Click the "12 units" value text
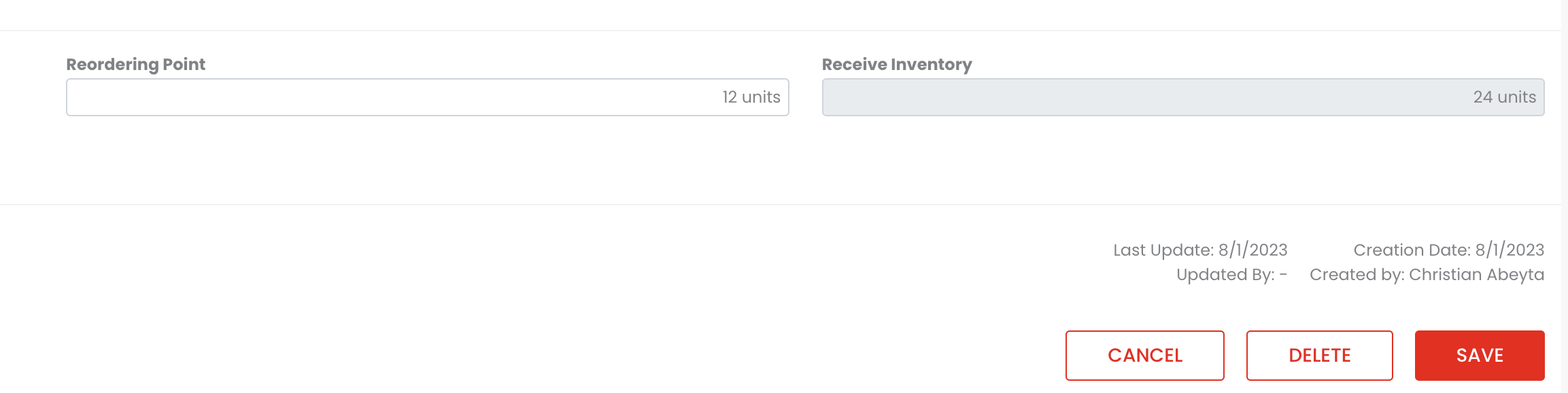Screen dimensions: 1568x393 (751, 97)
